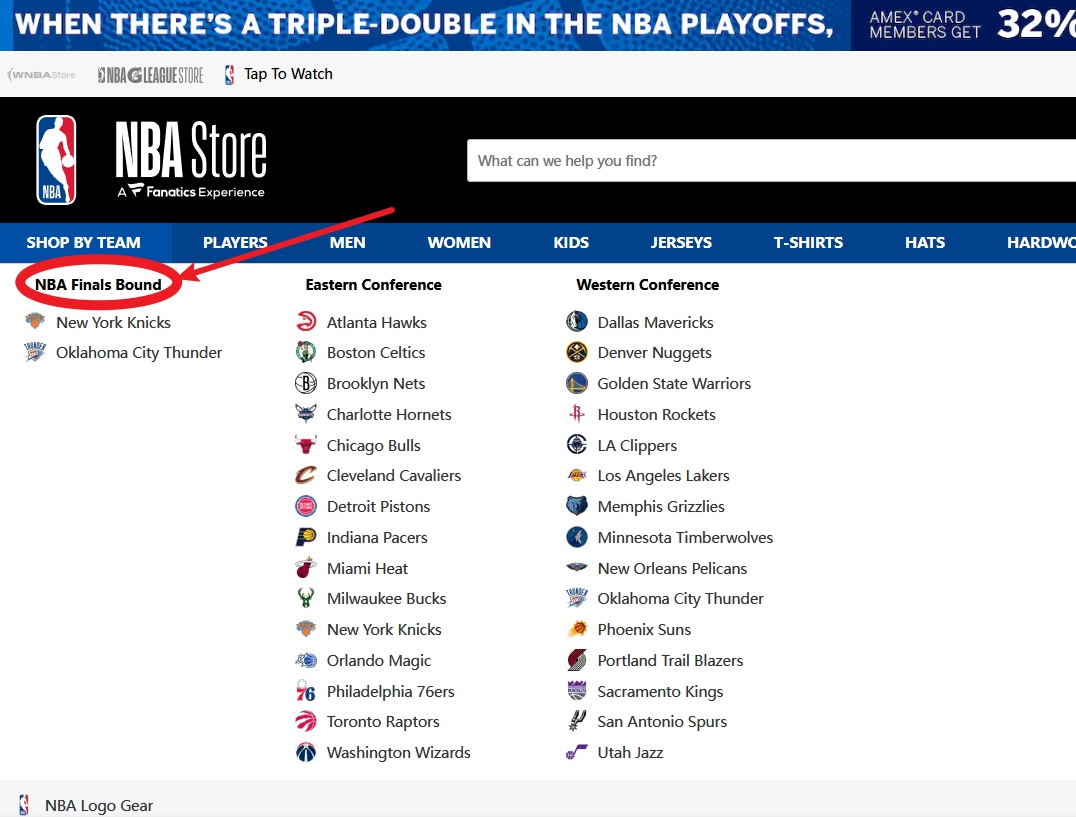Click the product search field
Viewport: 1076px width, 817px height.
point(771,161)
